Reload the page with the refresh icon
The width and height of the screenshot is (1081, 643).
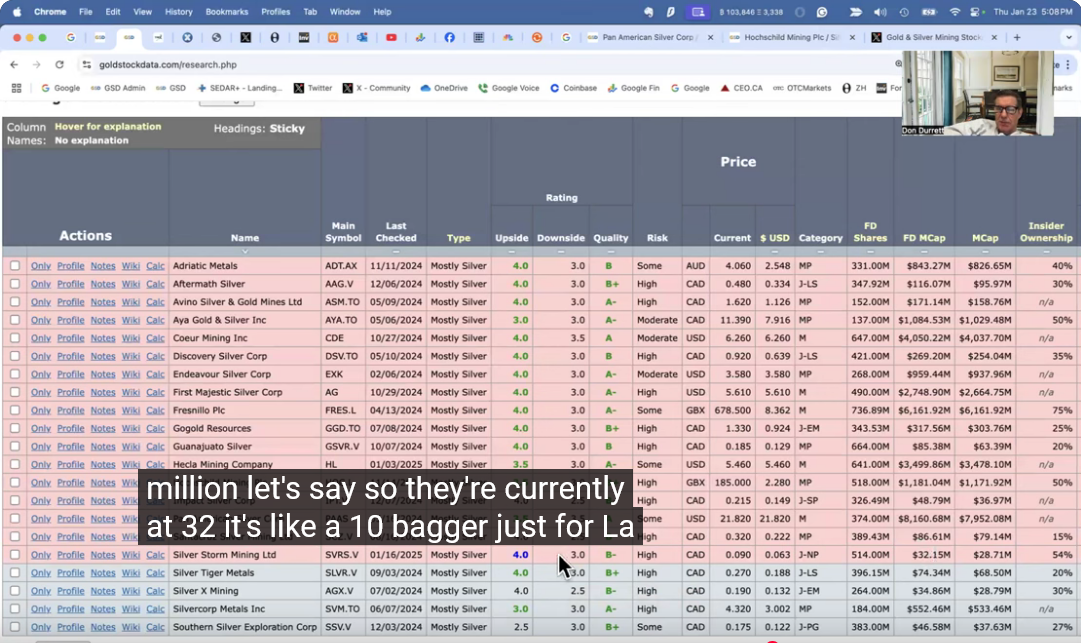[x=57, y=64]
